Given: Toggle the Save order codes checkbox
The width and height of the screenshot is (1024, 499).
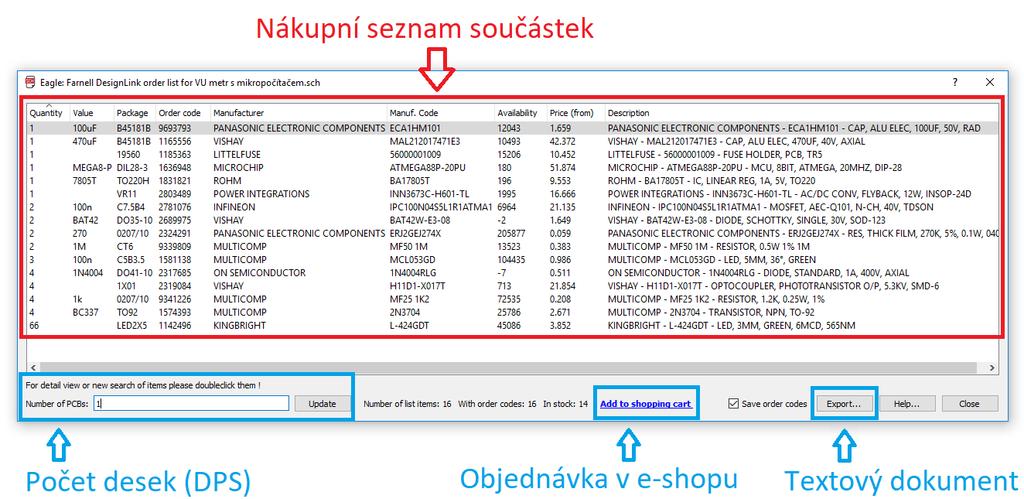Looking at the screenshot, I should [x=733, y=404].
